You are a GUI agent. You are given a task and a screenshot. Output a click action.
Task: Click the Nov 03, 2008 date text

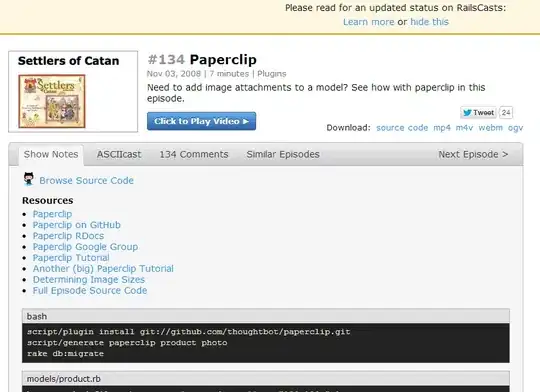(174, 74)
